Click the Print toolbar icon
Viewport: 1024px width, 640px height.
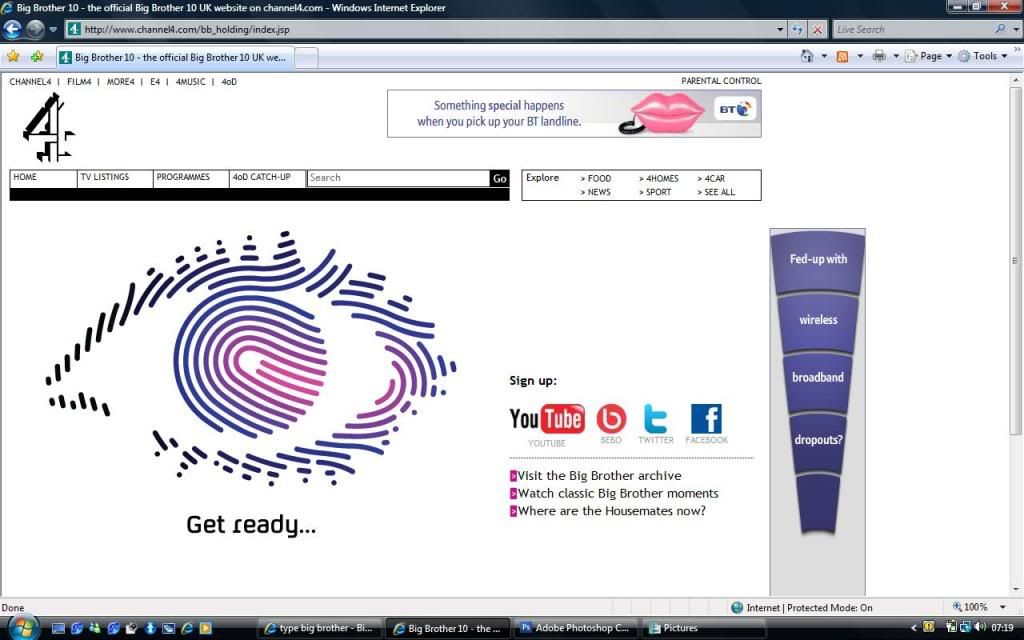[879, 56]
